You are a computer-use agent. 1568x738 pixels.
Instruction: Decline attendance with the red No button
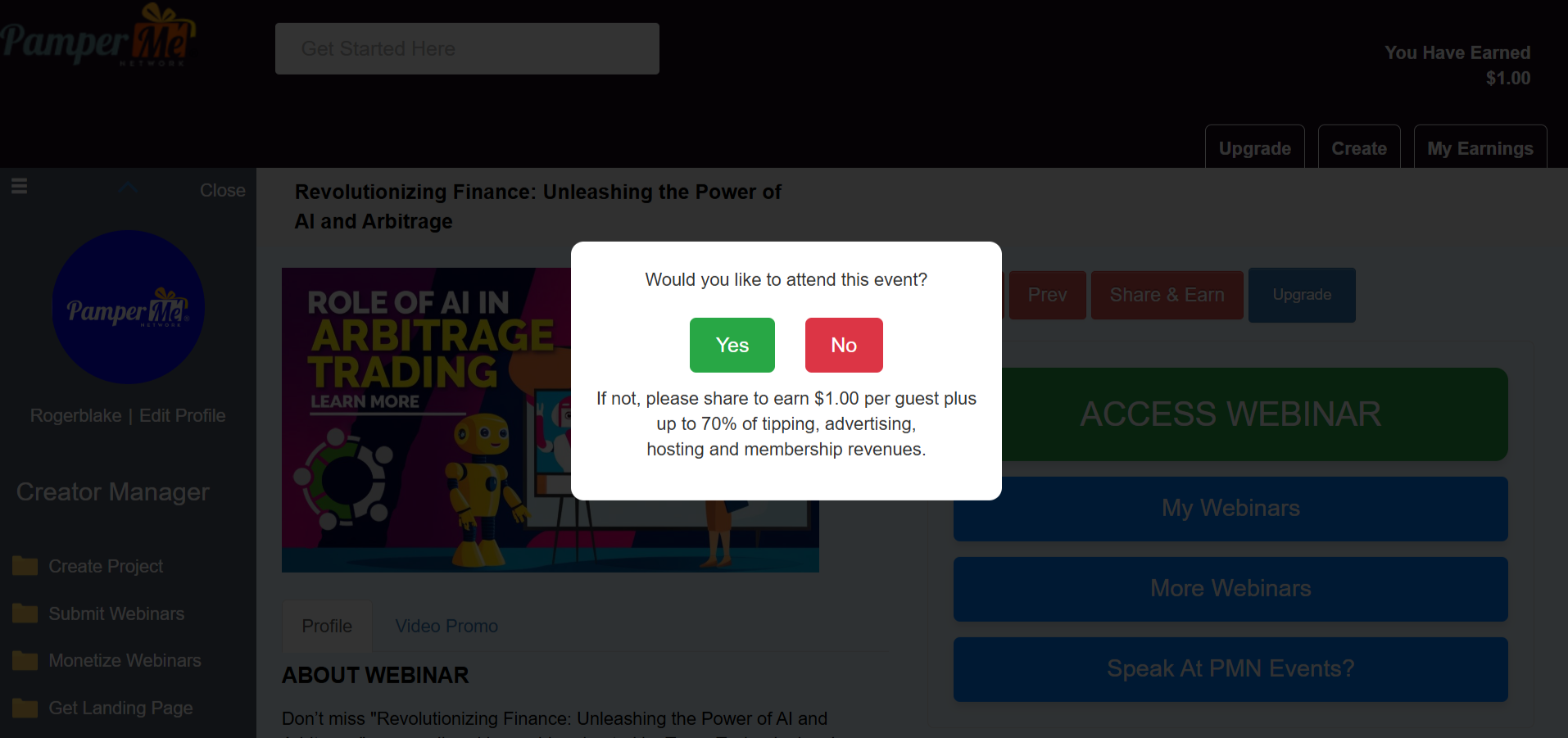coord(844,345)
